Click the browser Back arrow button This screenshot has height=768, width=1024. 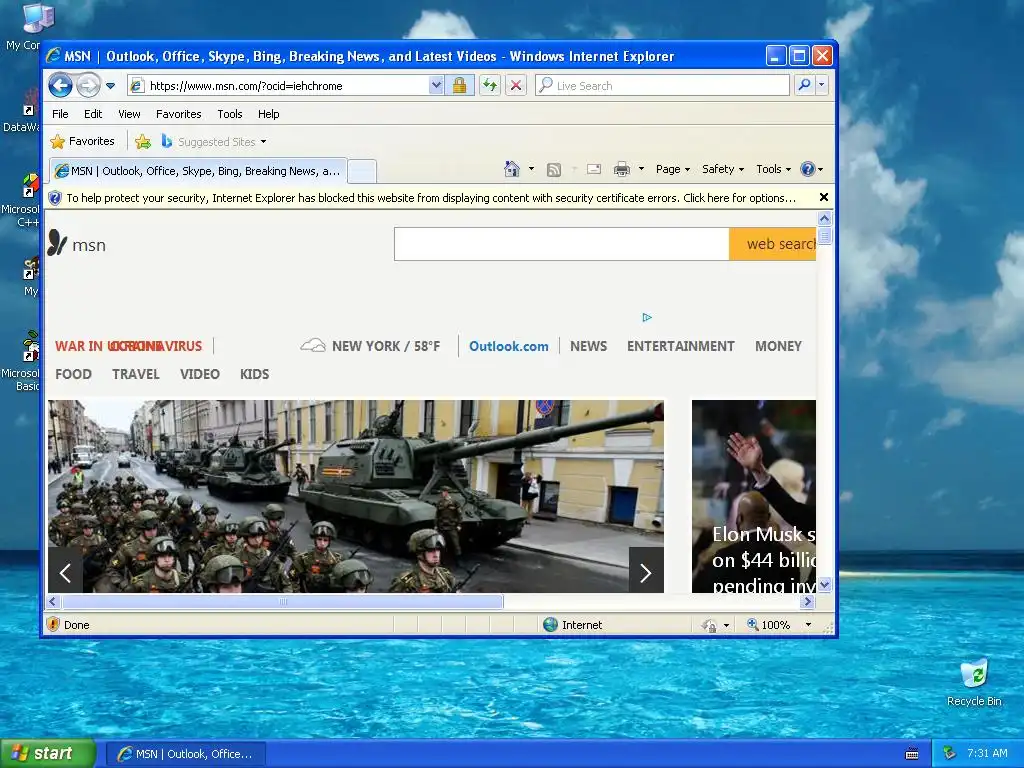(x=60, y=85)
